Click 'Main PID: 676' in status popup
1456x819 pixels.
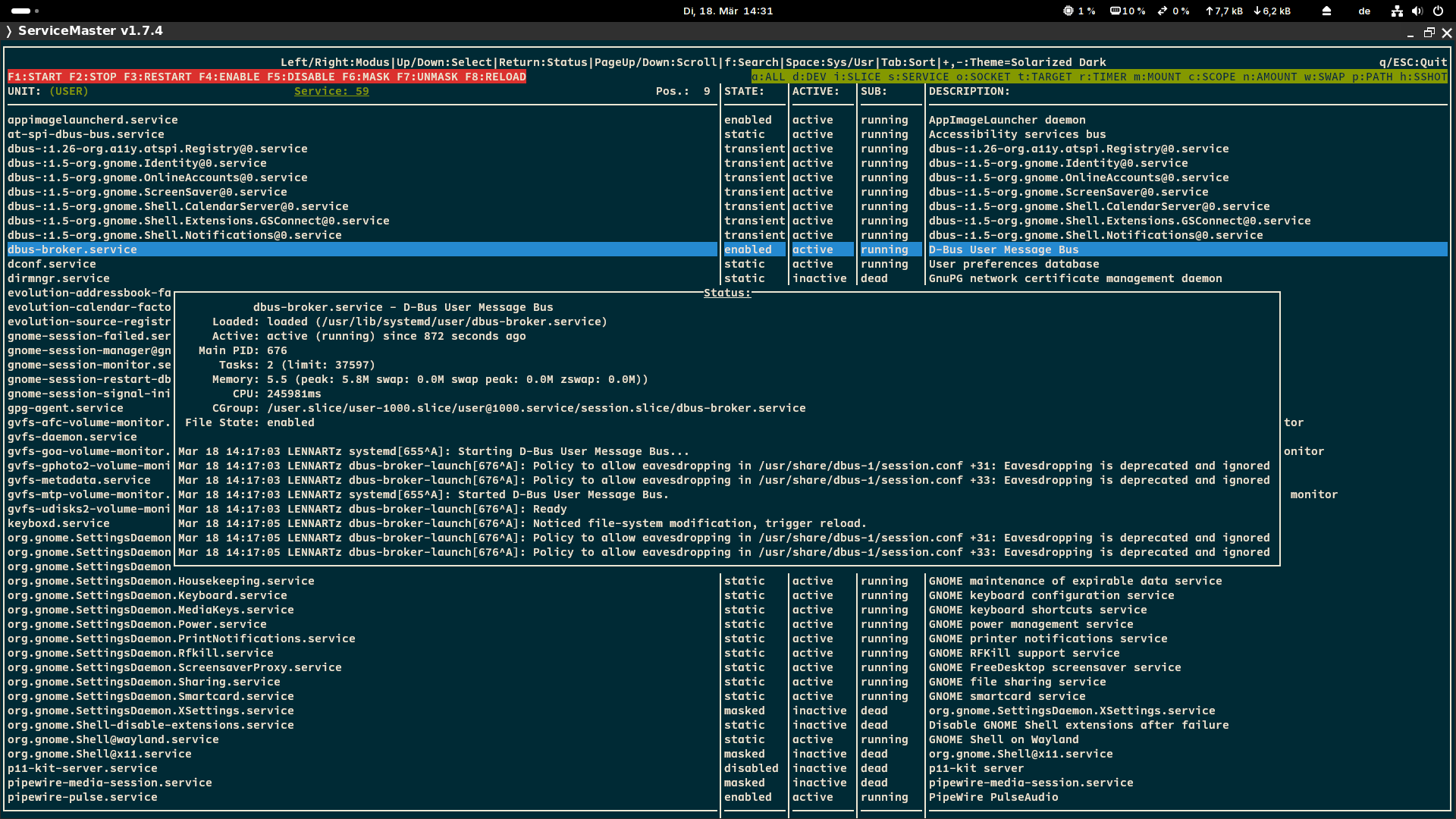coord(243,350)
